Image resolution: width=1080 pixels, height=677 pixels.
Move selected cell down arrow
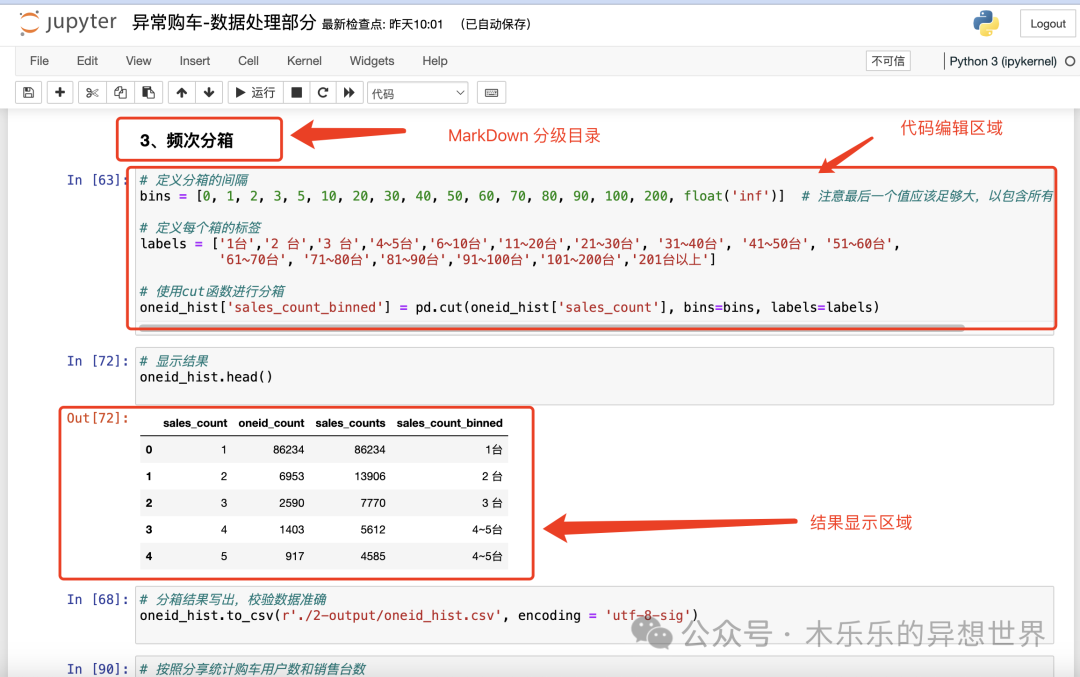point(209,92)
